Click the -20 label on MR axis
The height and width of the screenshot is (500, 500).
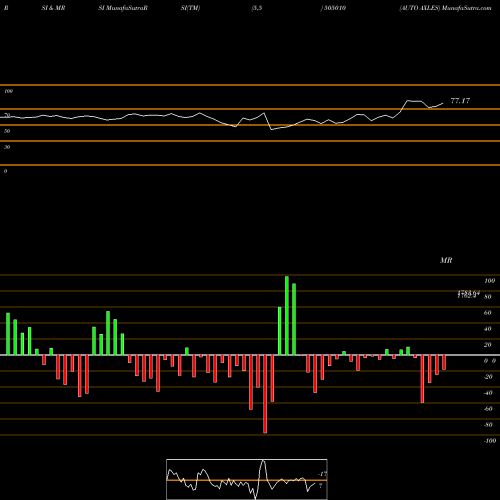[x=488, y=377]
